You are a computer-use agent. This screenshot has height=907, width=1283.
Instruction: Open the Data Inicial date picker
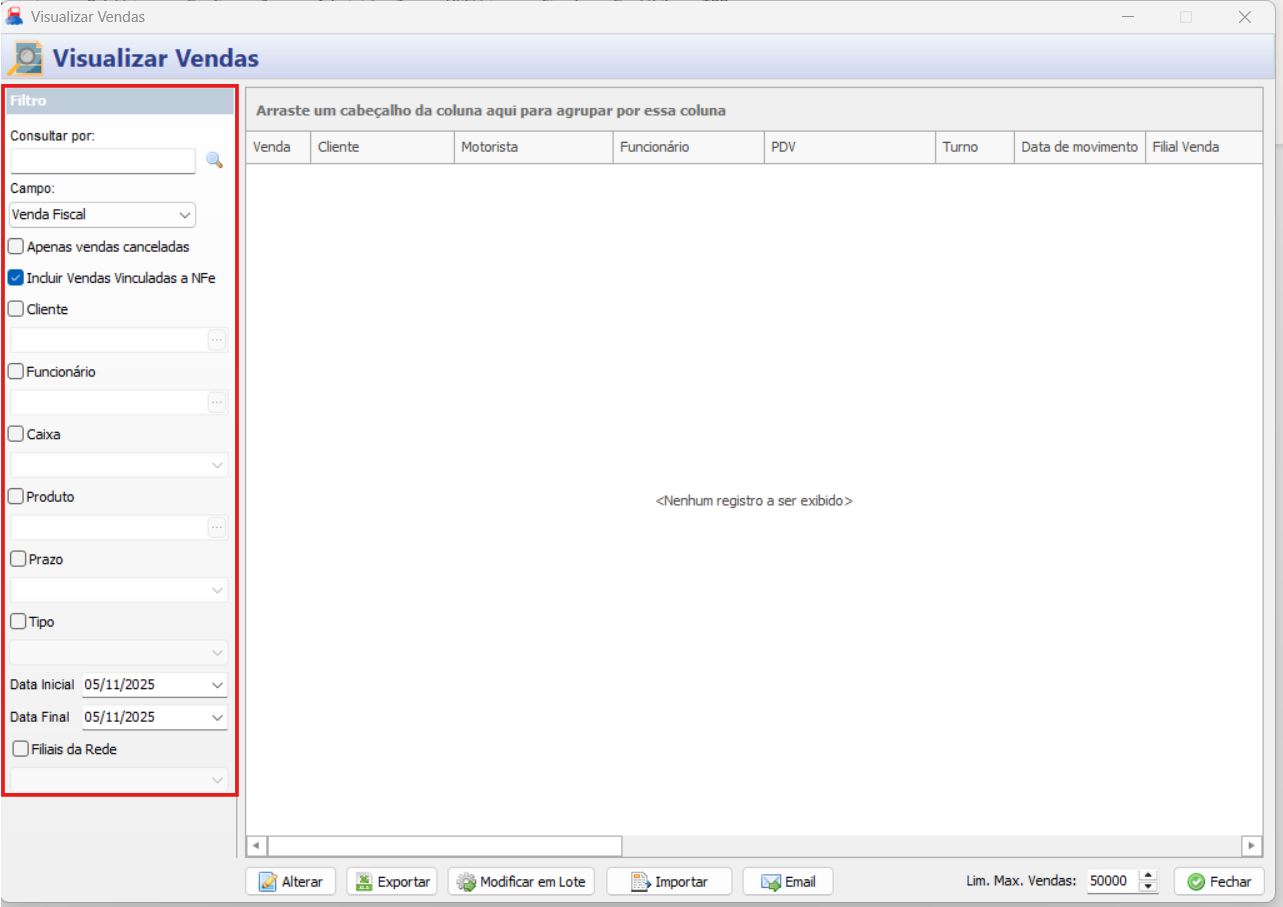tap(218, 685)
